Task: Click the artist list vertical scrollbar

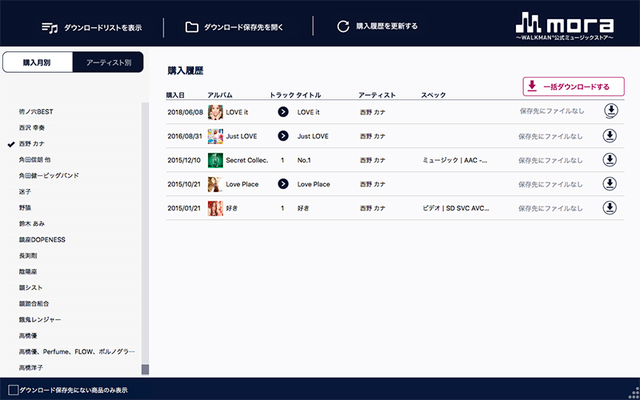Action: coord(145,230)
